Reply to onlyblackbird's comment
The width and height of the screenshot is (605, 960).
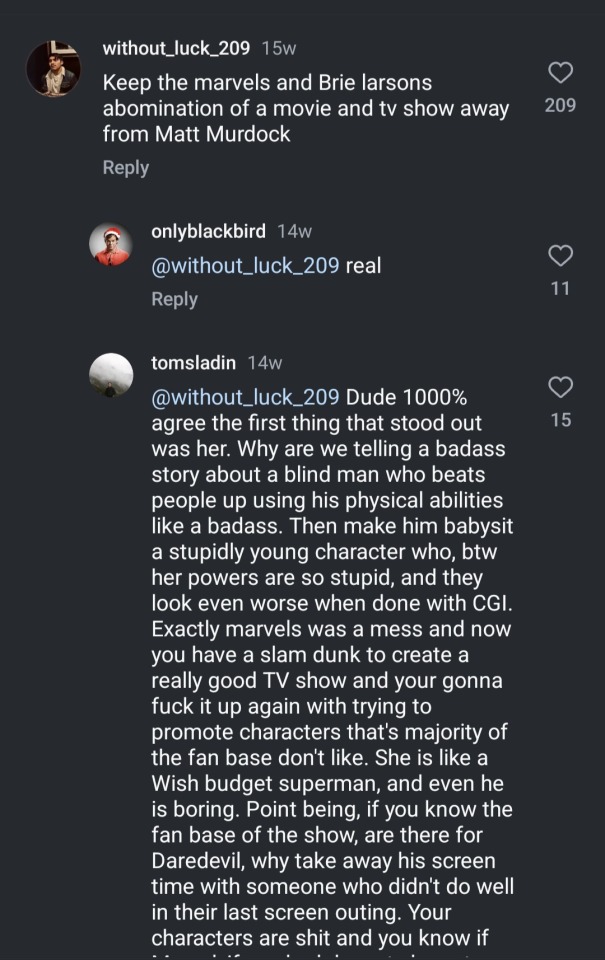tap(174, 299)
